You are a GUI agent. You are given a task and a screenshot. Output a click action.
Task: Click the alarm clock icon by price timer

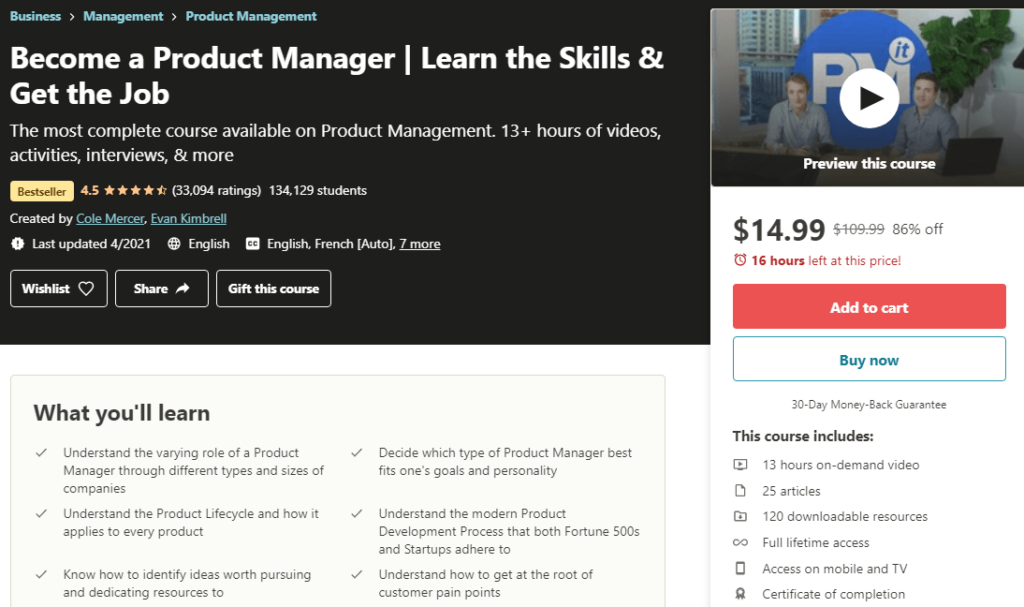coord(740,260)
